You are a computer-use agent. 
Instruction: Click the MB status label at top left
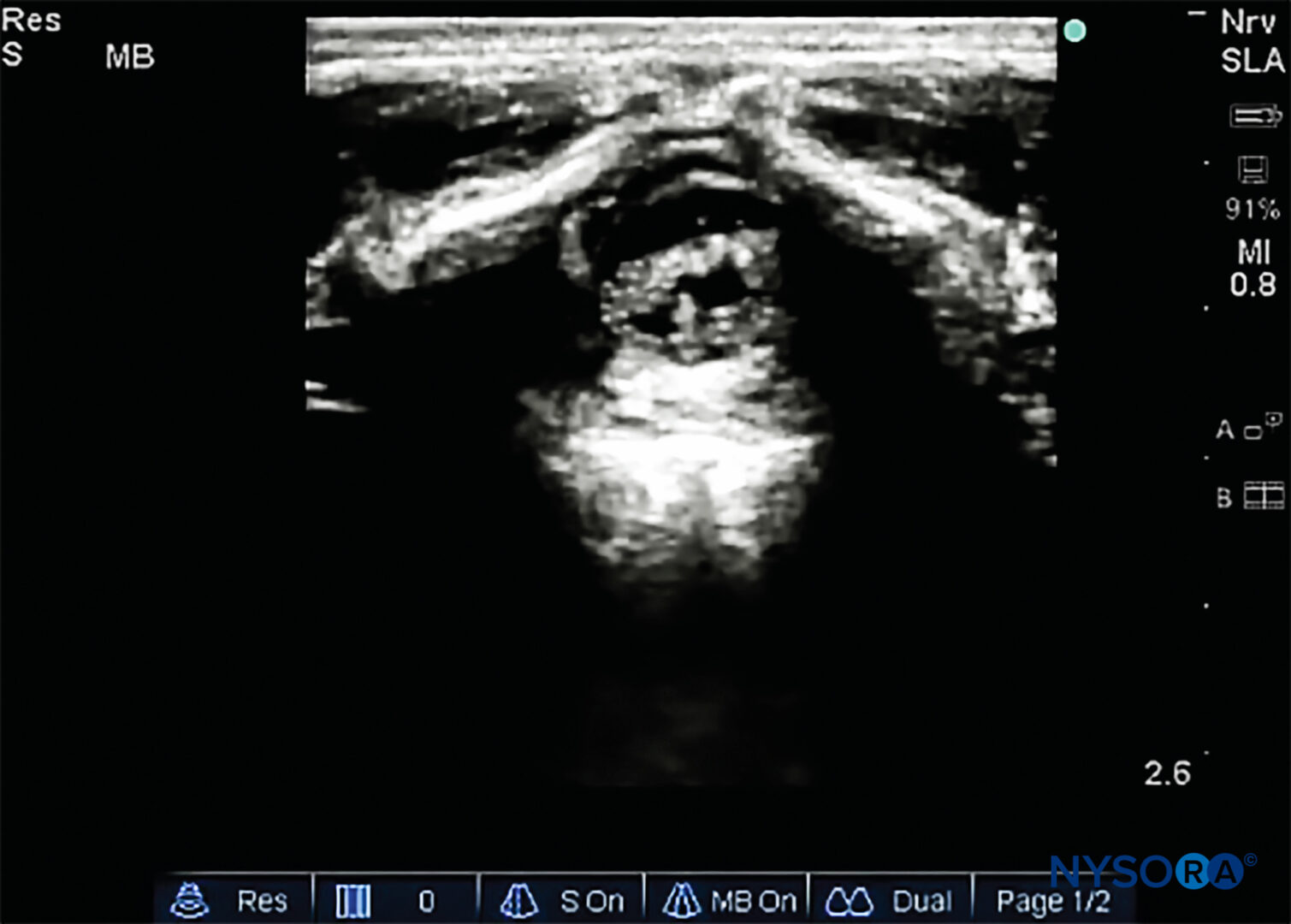click(x=129, y=57)
